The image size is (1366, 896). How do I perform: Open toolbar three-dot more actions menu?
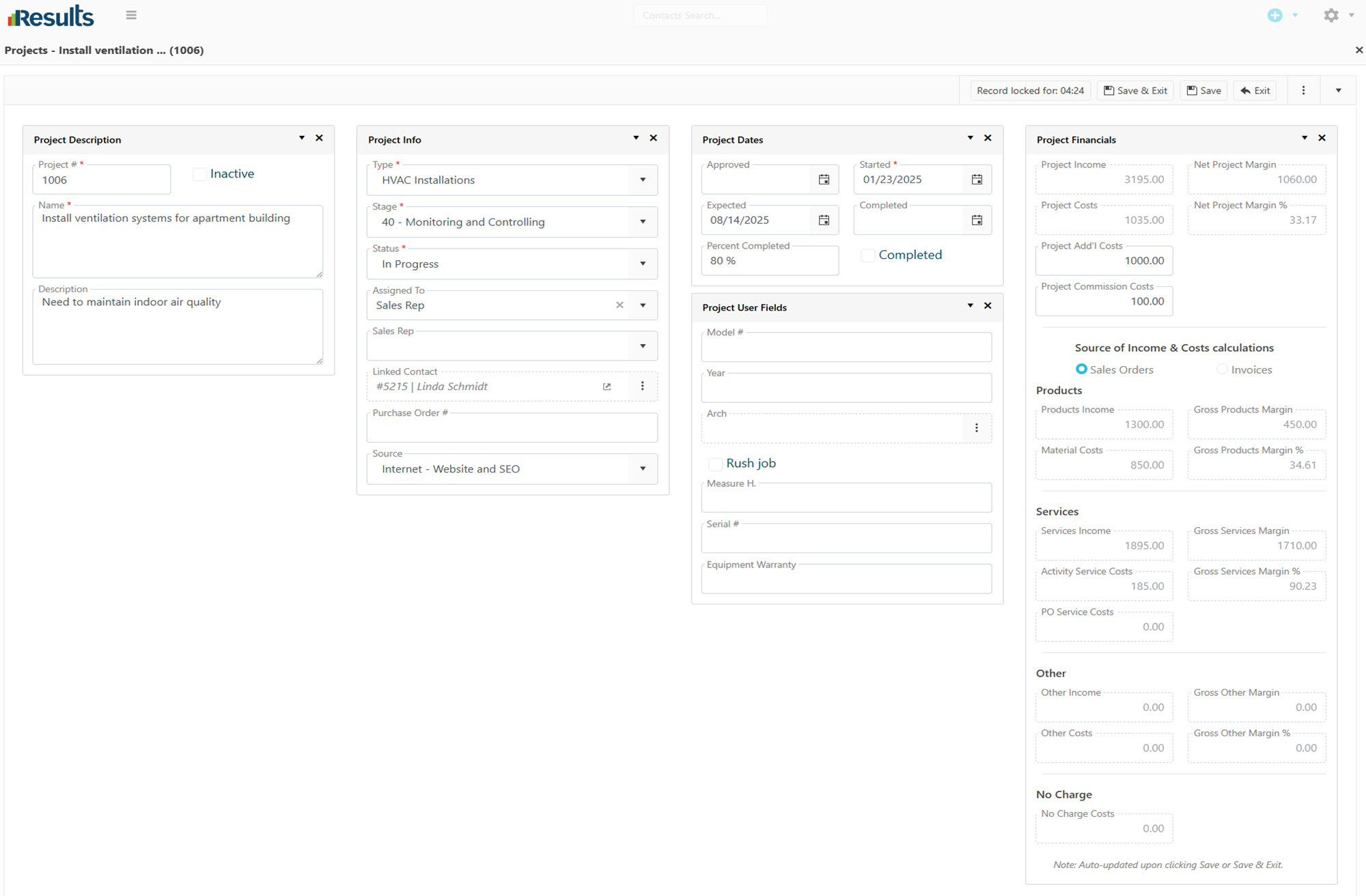click(x=1303, y=90)
